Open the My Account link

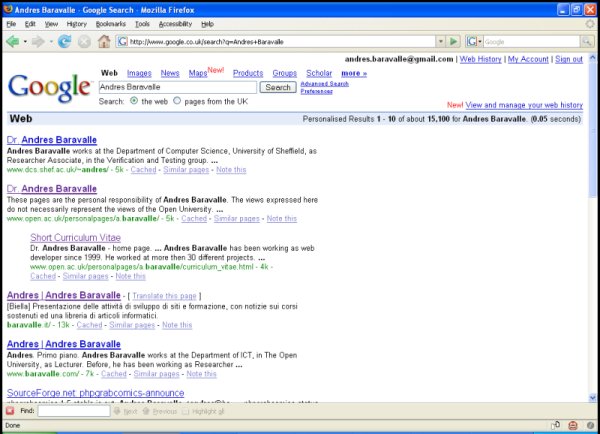point(528,59)
